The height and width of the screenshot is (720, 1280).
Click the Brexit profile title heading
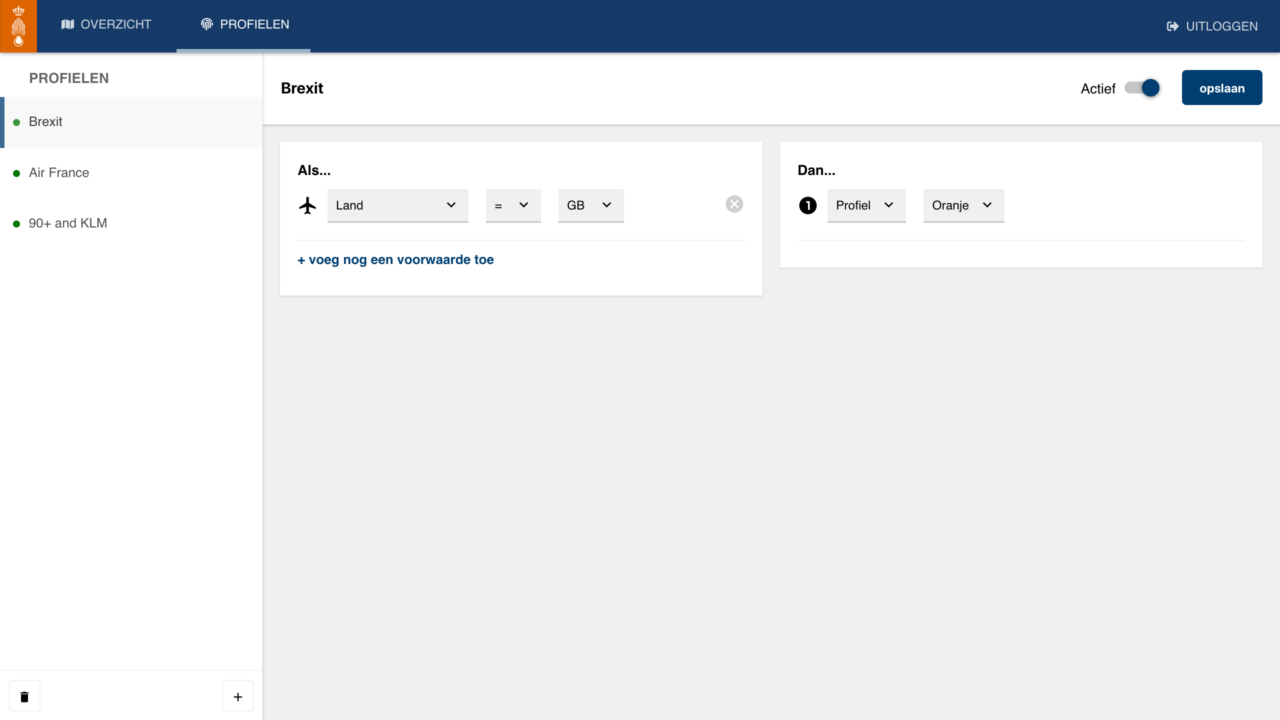[x=302, y=88]
